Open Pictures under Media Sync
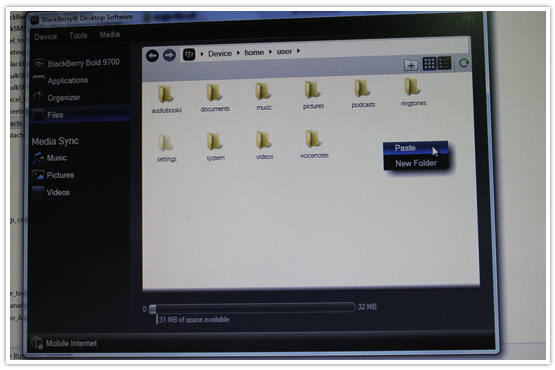555x370 pixels. [53, 175]
